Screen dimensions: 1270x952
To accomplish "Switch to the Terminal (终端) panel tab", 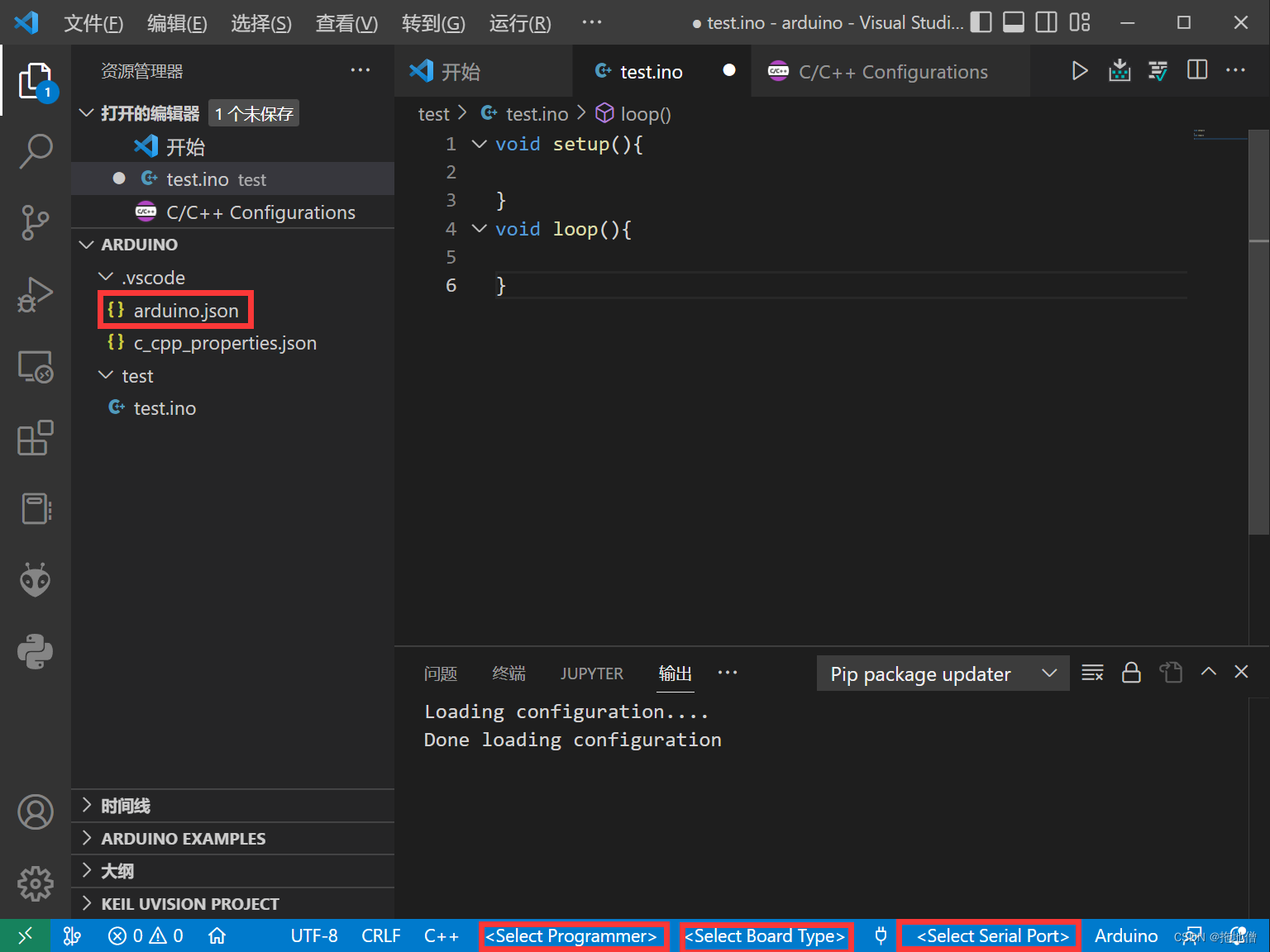I will coord(508,674).
